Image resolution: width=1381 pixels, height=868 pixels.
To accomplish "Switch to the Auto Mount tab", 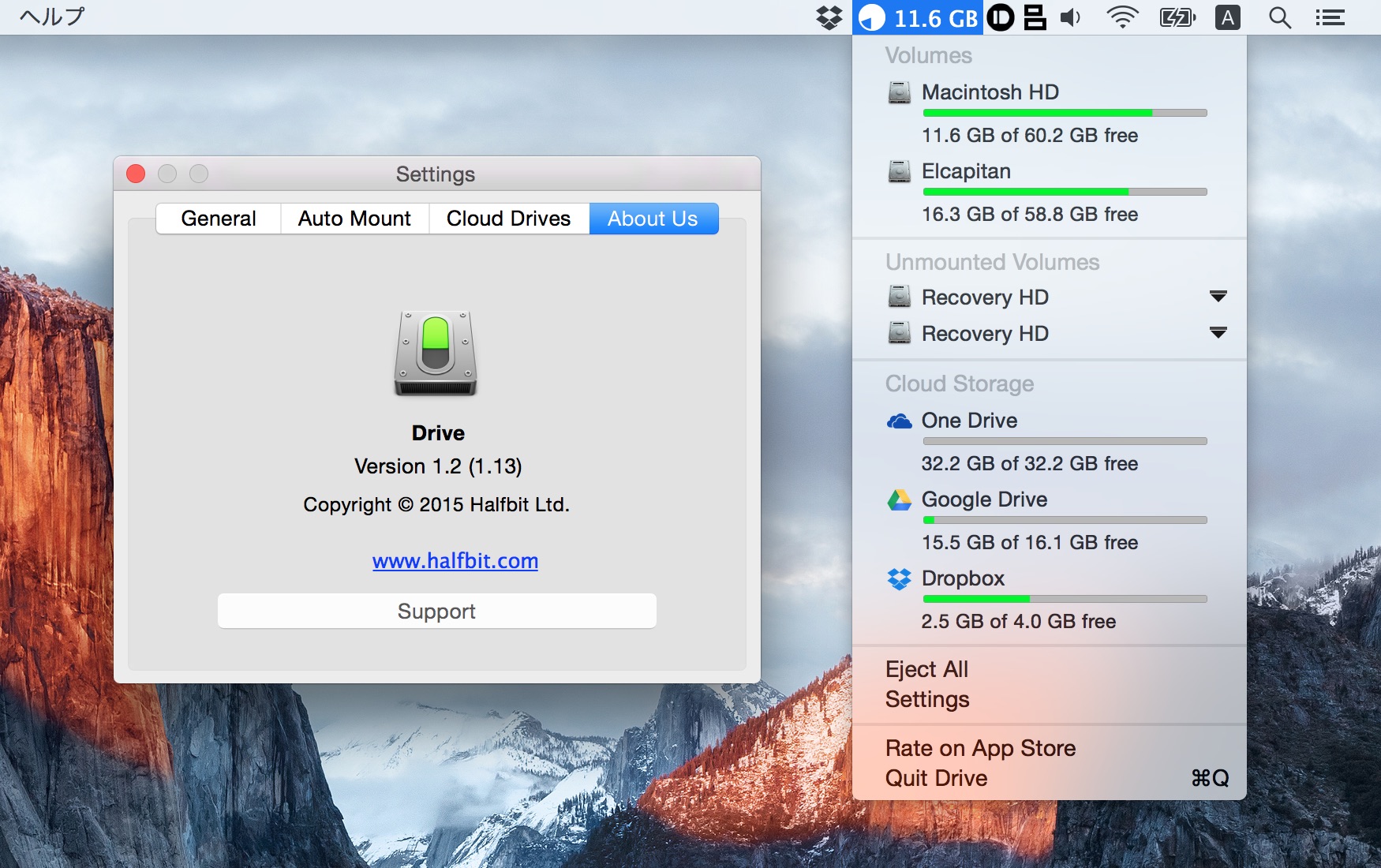I will [355, 219].
